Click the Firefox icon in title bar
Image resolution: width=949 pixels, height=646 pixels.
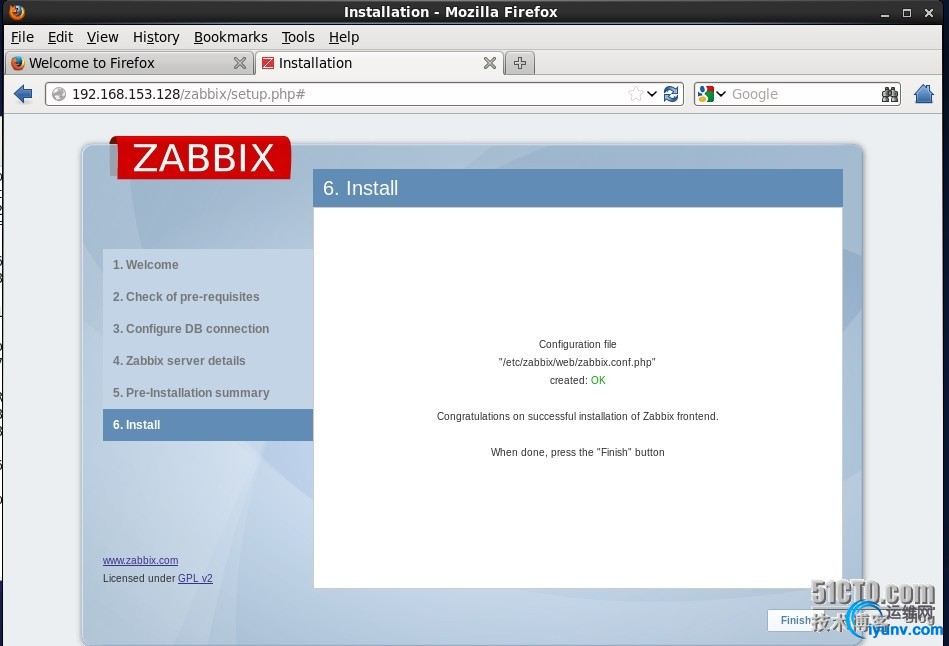[17, 12]
